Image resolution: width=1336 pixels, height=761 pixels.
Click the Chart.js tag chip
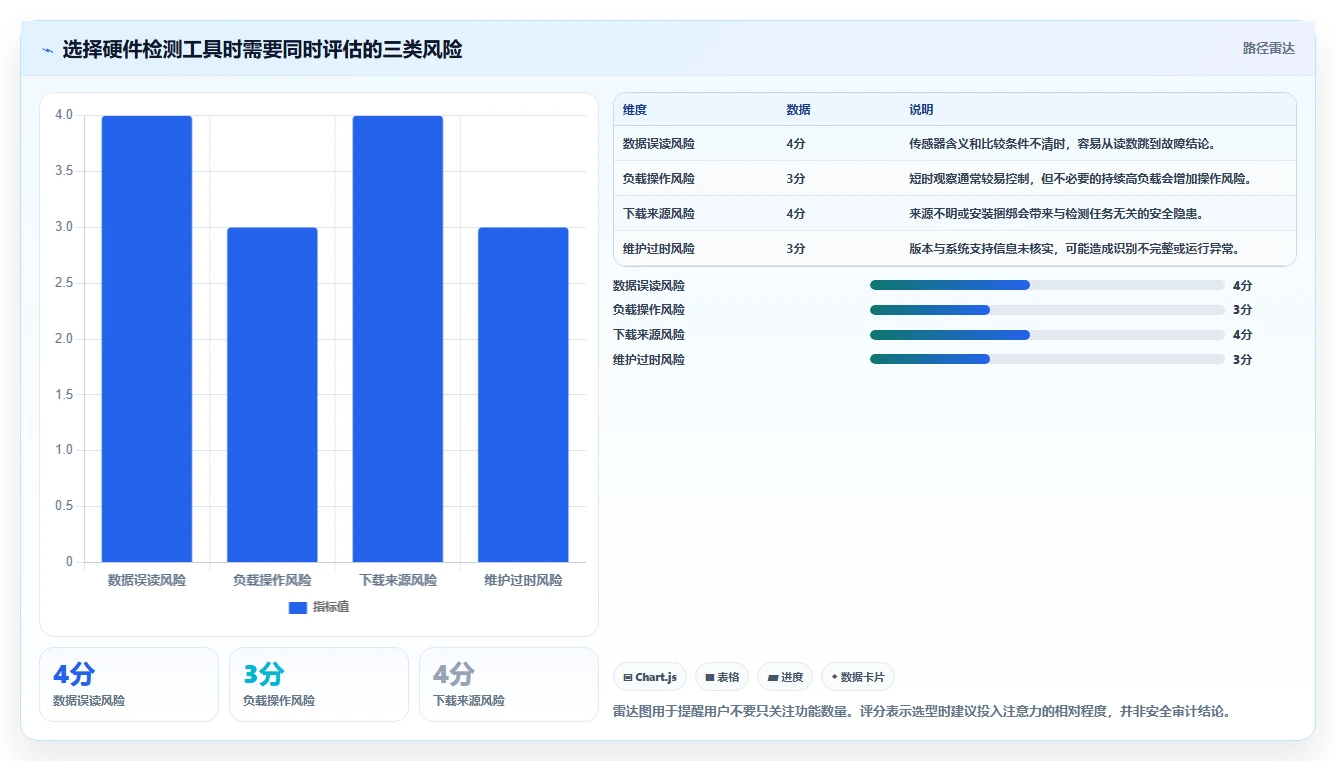[650, 677]
